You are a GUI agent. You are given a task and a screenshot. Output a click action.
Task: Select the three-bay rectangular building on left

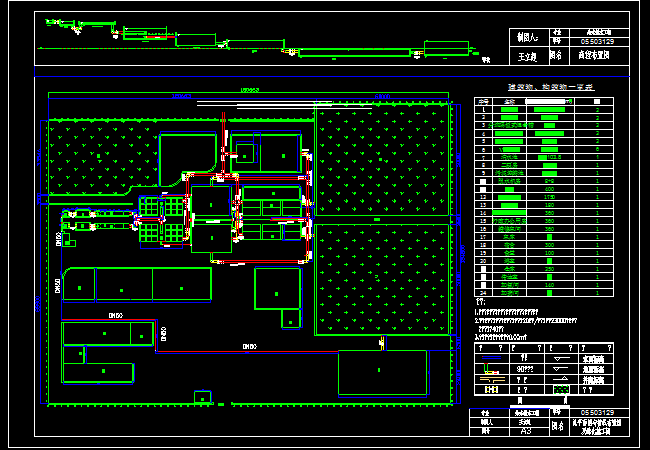click(138, 284)
